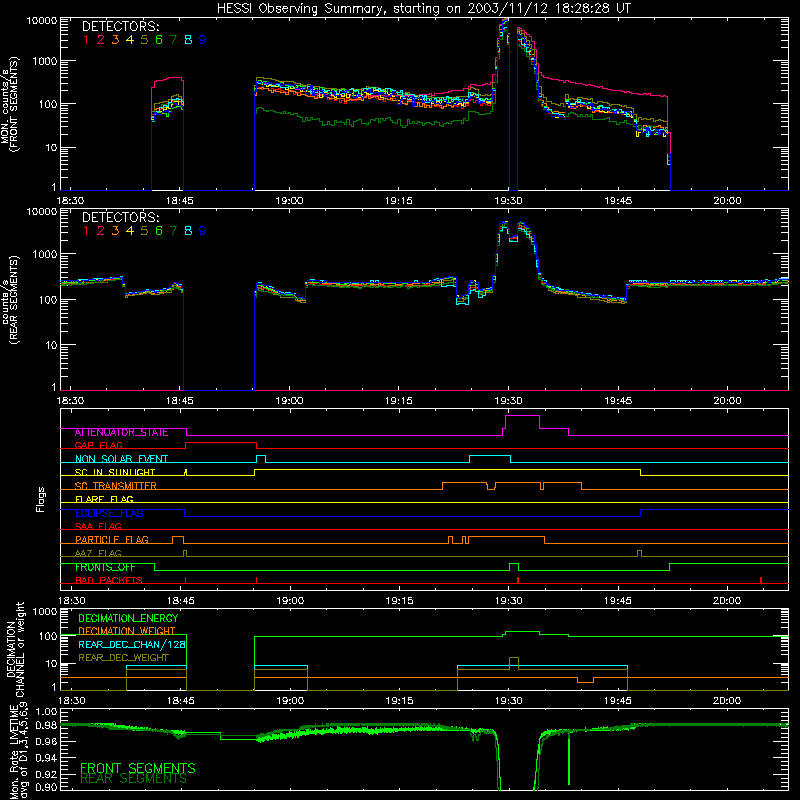Select detector 1 in front segments legend
Screen dimensions: 800x800
tap(86, 40)
